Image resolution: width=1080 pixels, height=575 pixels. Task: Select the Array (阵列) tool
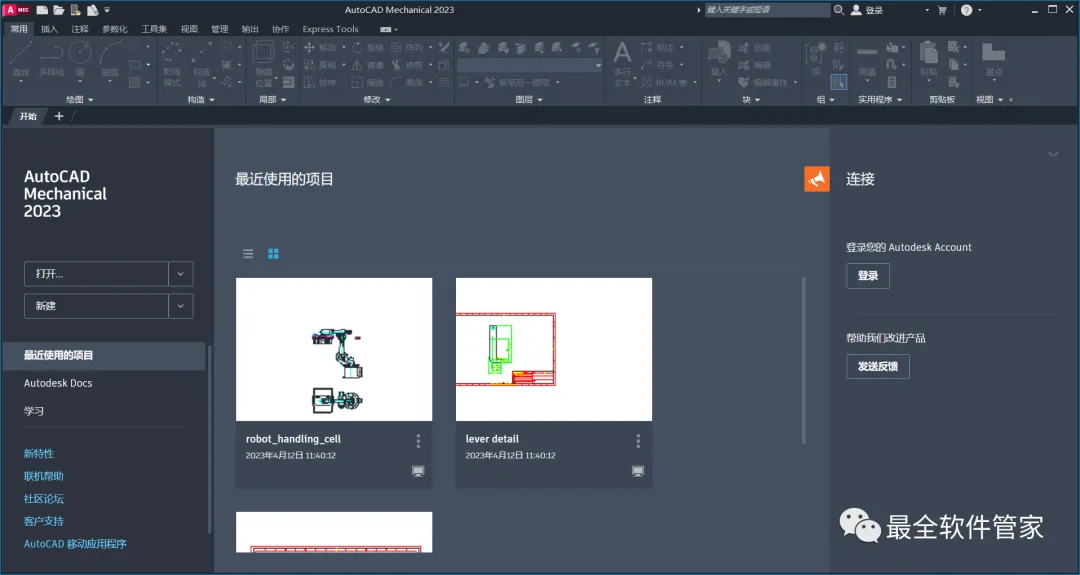(407, 48)
